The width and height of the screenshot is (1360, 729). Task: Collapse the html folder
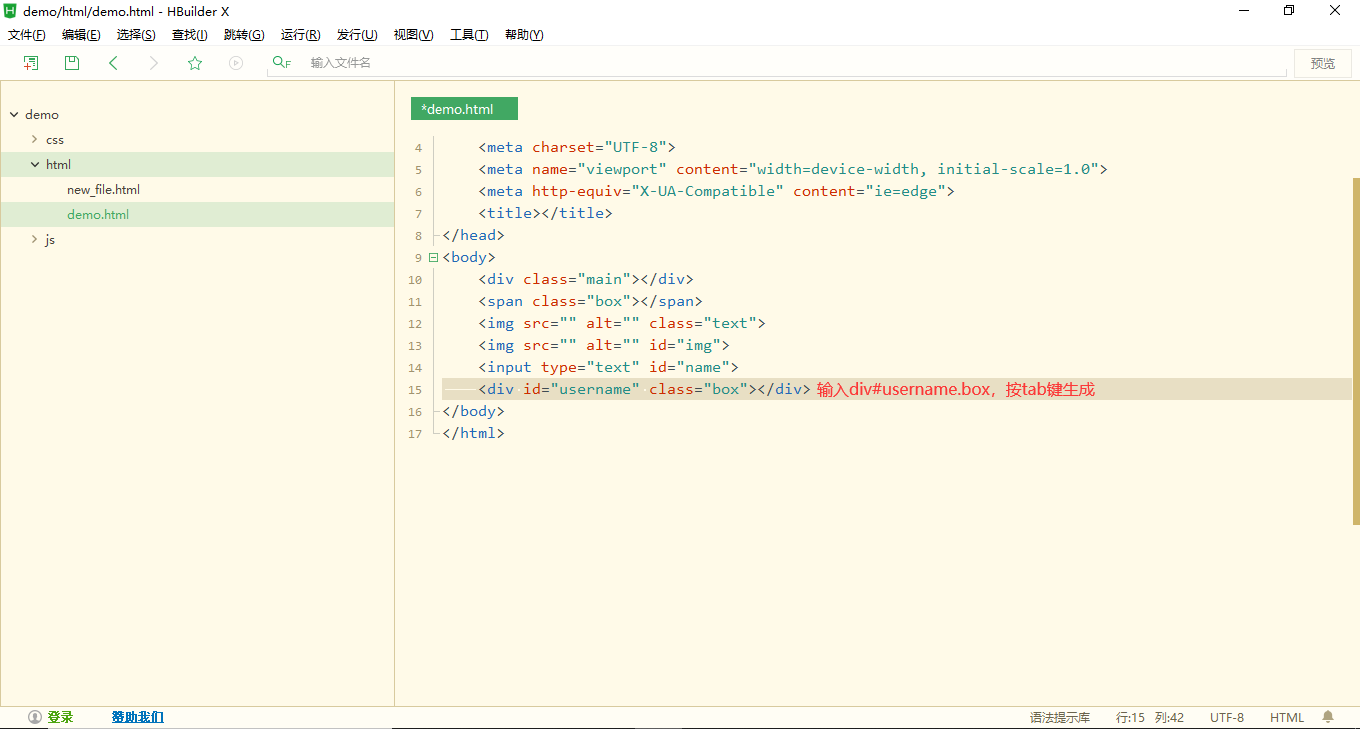[35, 165]
